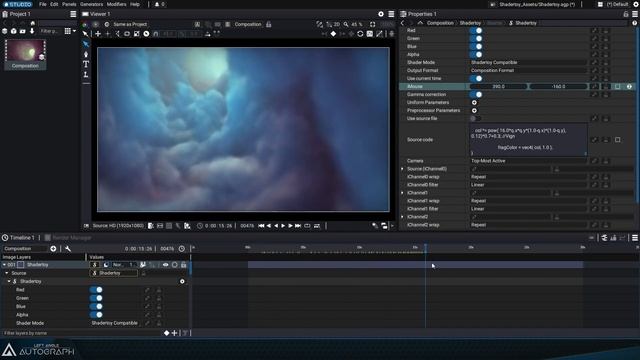This screenshot has width=640, height=360.
Task: Click the import download arrow icon
Action: point(32,31)
